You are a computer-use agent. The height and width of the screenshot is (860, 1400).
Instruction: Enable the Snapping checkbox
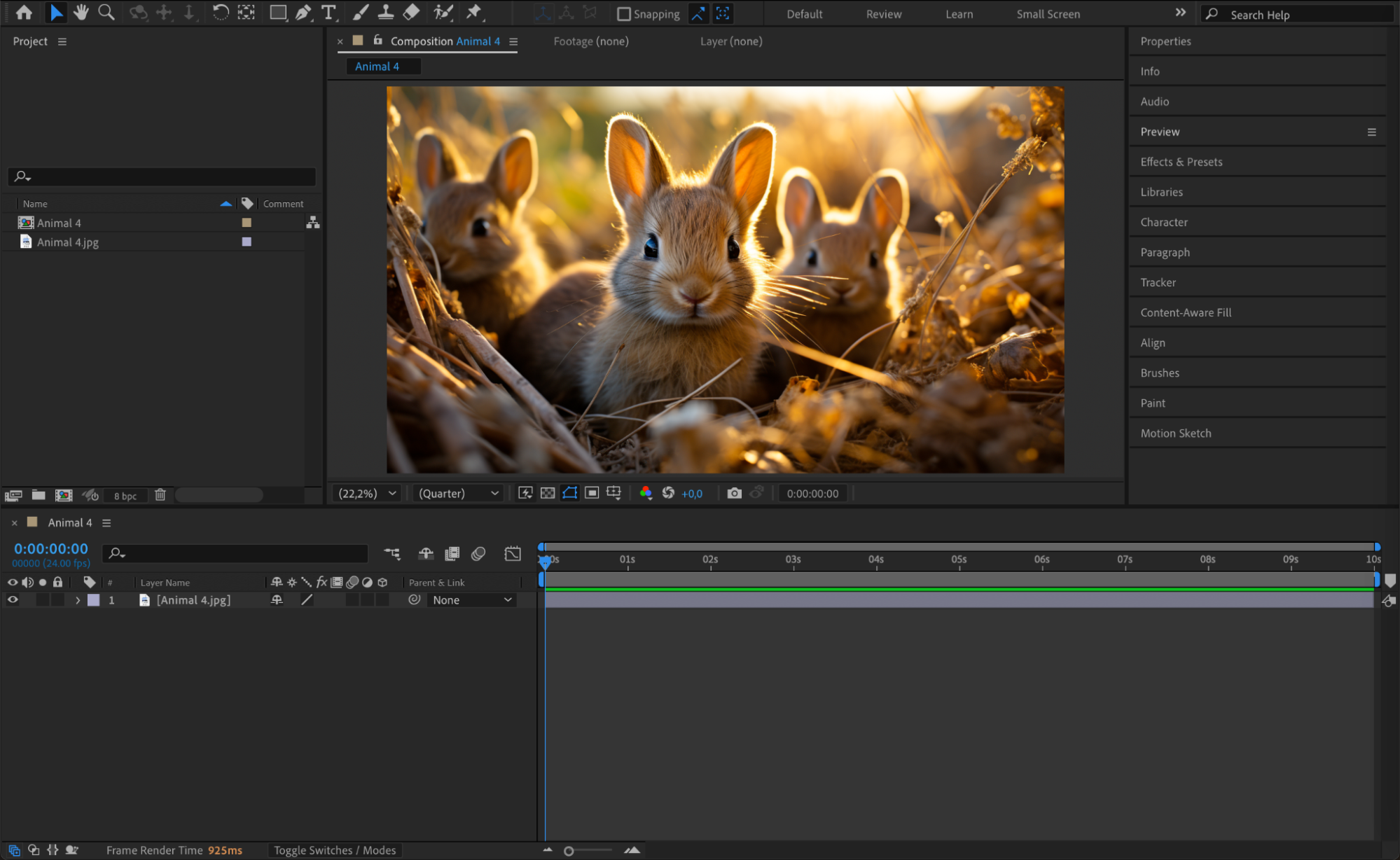pyautogui.click(x=623, y=14)
